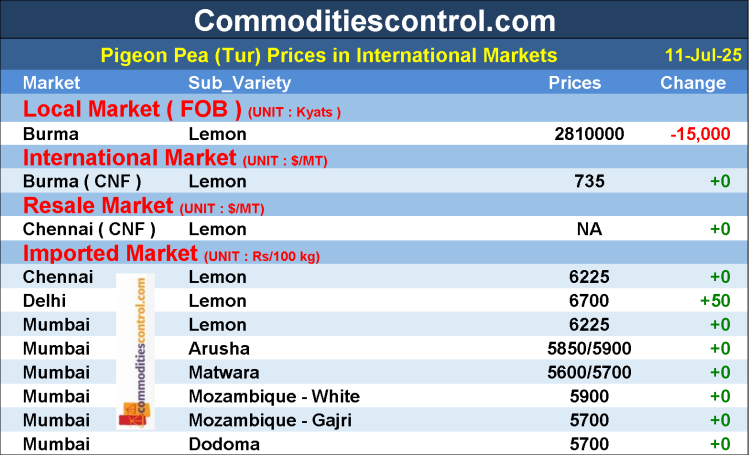Select the Imported Market section heading

(x=108, y=253)
